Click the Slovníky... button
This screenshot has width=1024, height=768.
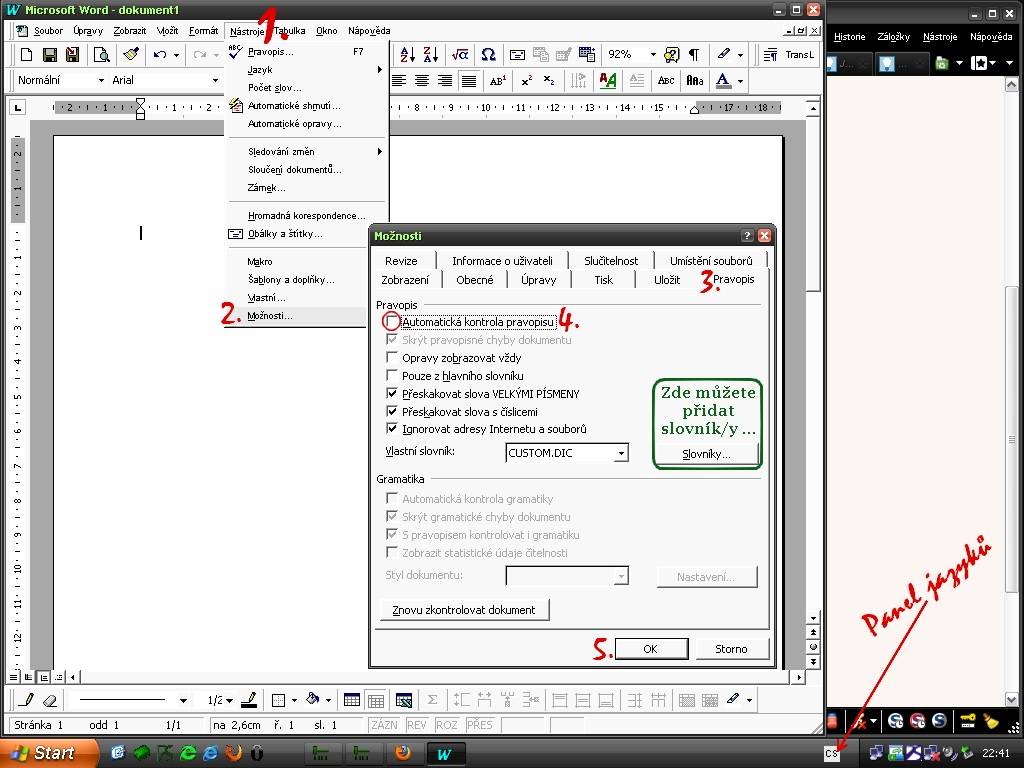coord(707,454)
